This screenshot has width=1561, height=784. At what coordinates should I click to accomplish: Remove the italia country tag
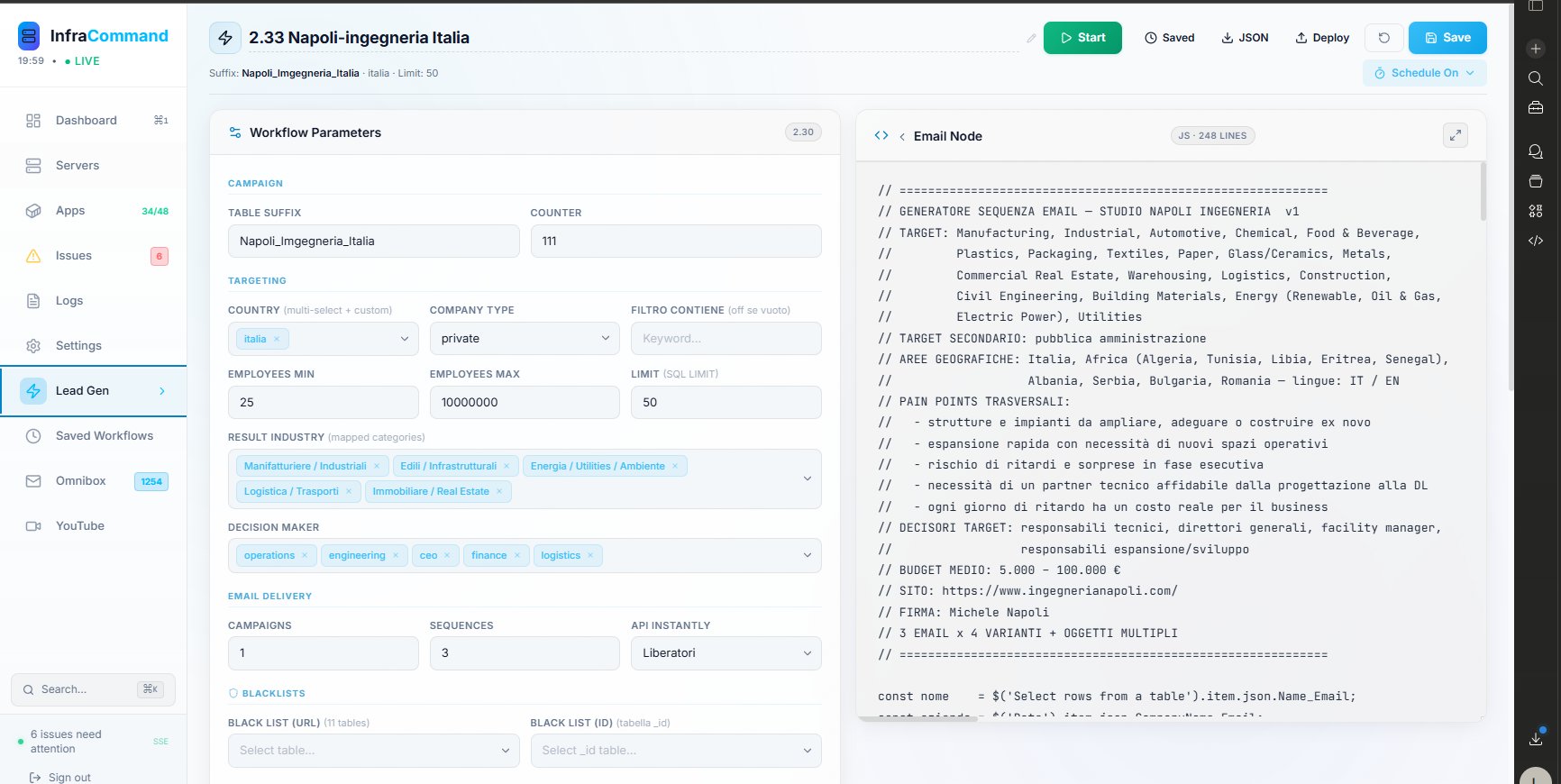pos(277,340)
